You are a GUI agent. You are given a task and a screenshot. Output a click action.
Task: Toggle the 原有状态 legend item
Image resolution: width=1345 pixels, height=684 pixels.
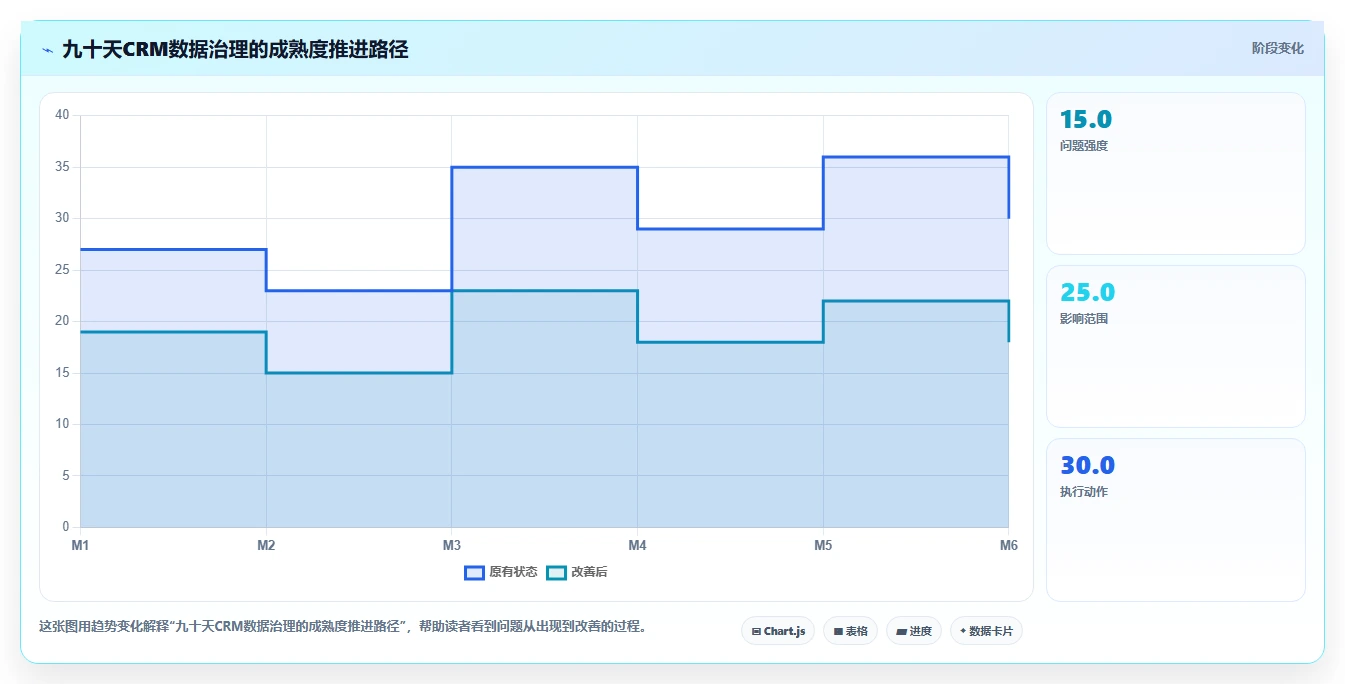501,572
